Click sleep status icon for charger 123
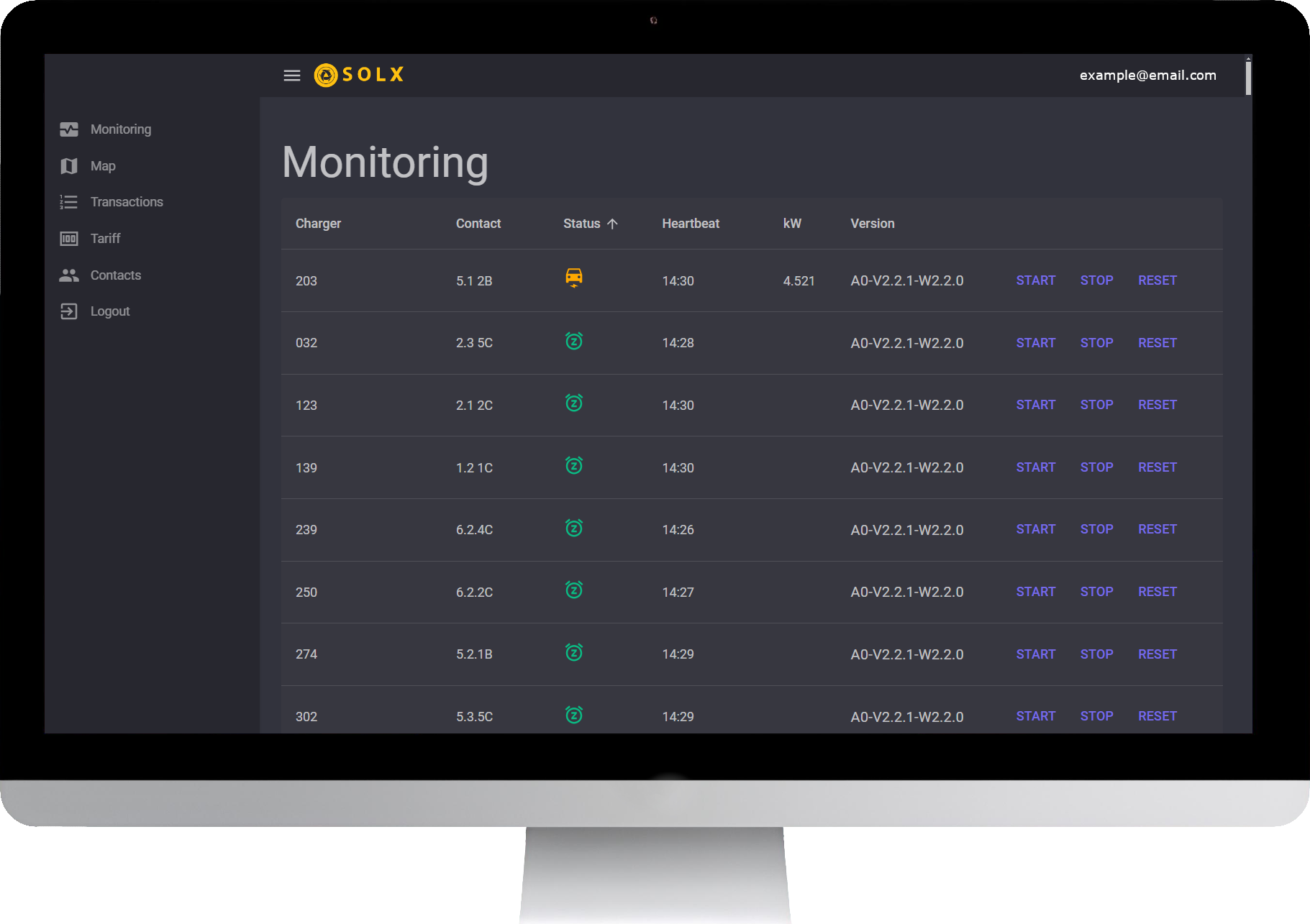The height and width of the screenshot is (924, 1310). click(574, 403)
